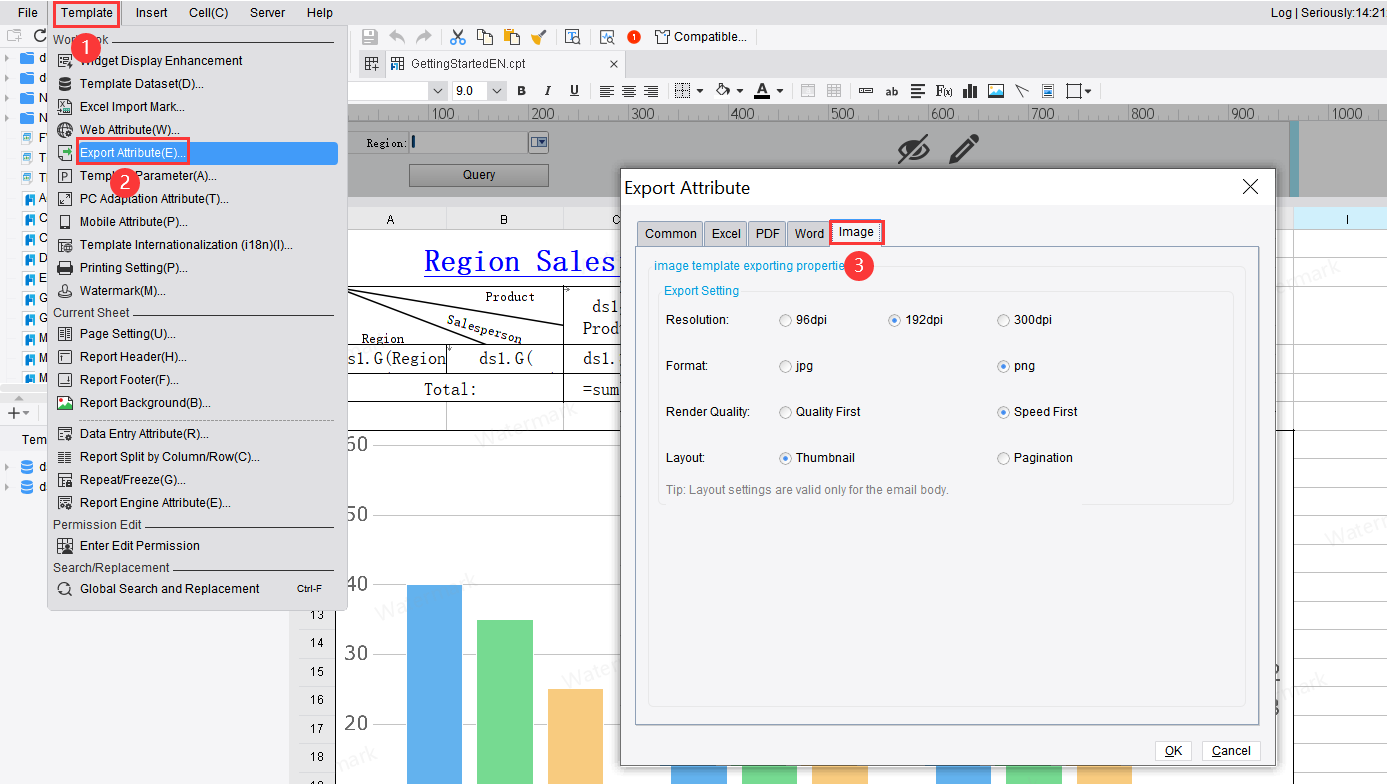Click the Redo arrow icon
The width and height of the screenshot is (1387, 784).
tap(424, 37)
